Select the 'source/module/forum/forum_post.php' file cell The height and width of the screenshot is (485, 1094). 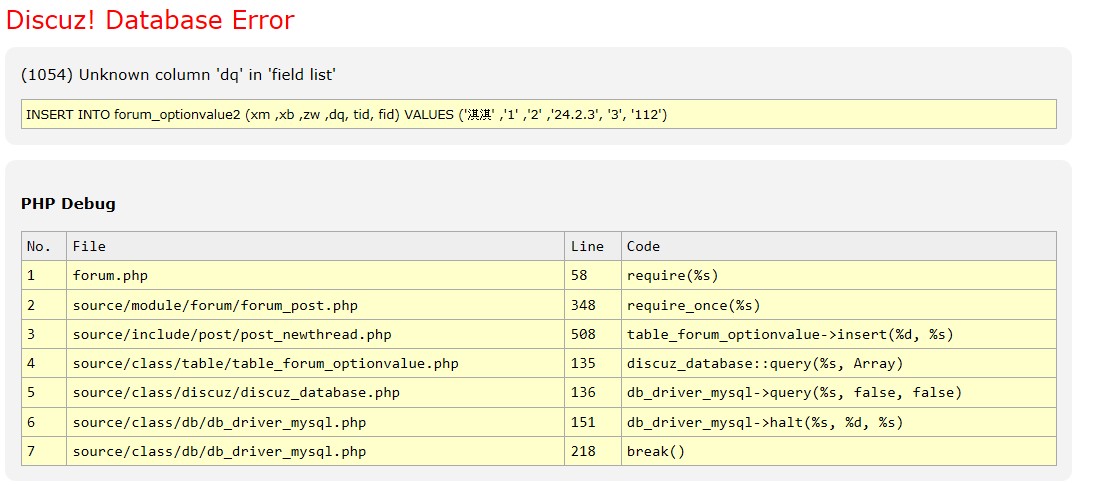315,305
